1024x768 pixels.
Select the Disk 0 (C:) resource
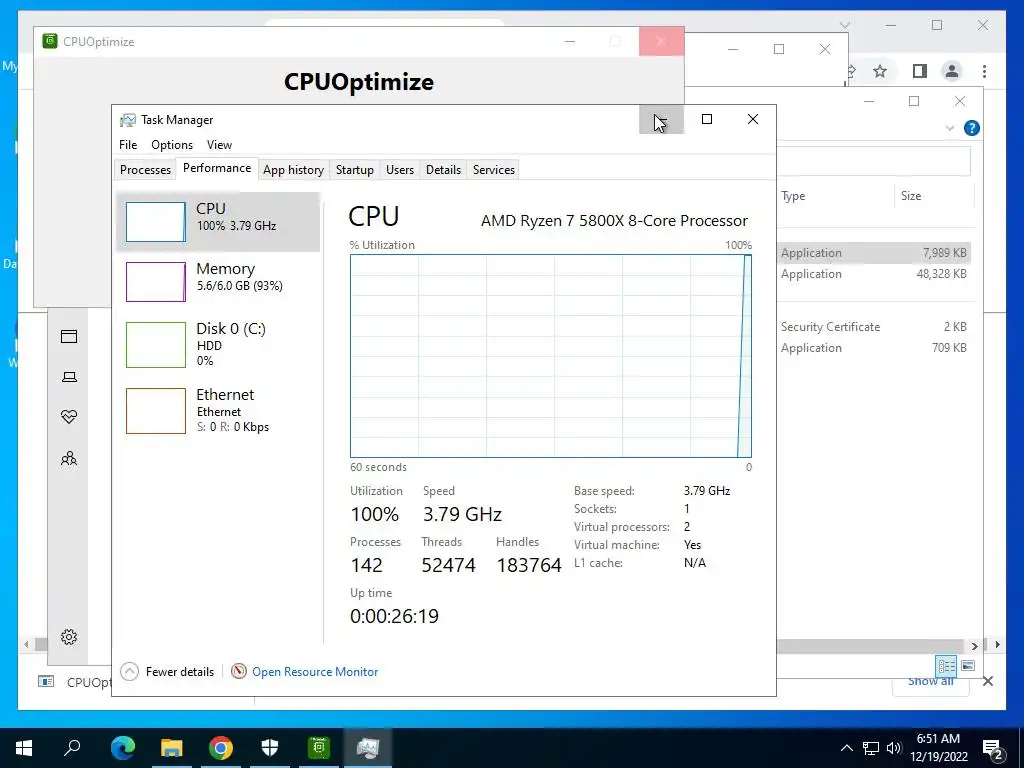[x=218, y=344]
